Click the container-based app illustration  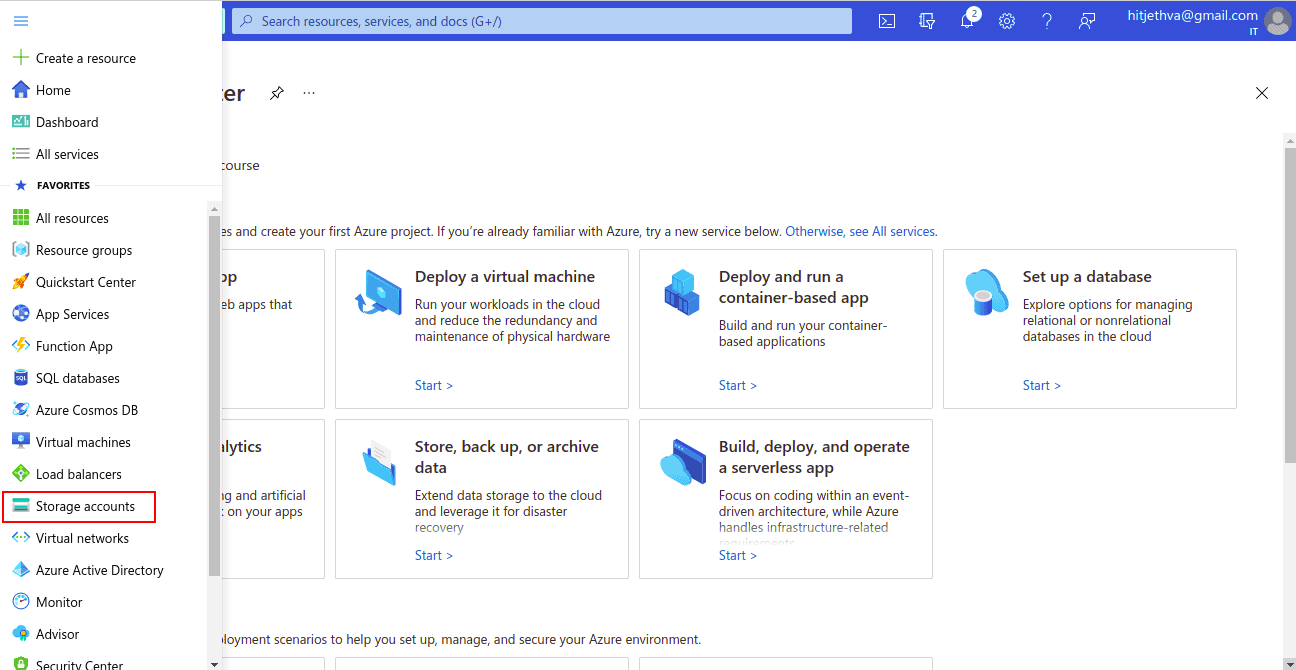point(682,292)
